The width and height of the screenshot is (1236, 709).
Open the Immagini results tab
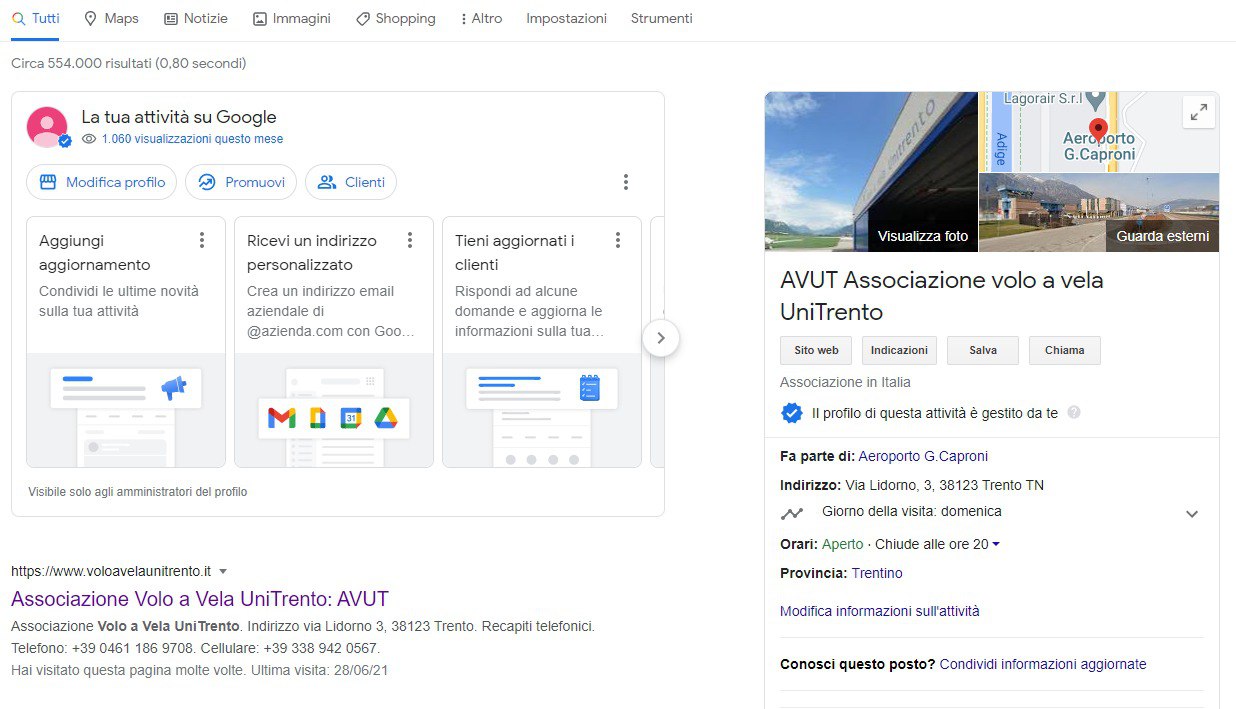(x=292, y=18)
